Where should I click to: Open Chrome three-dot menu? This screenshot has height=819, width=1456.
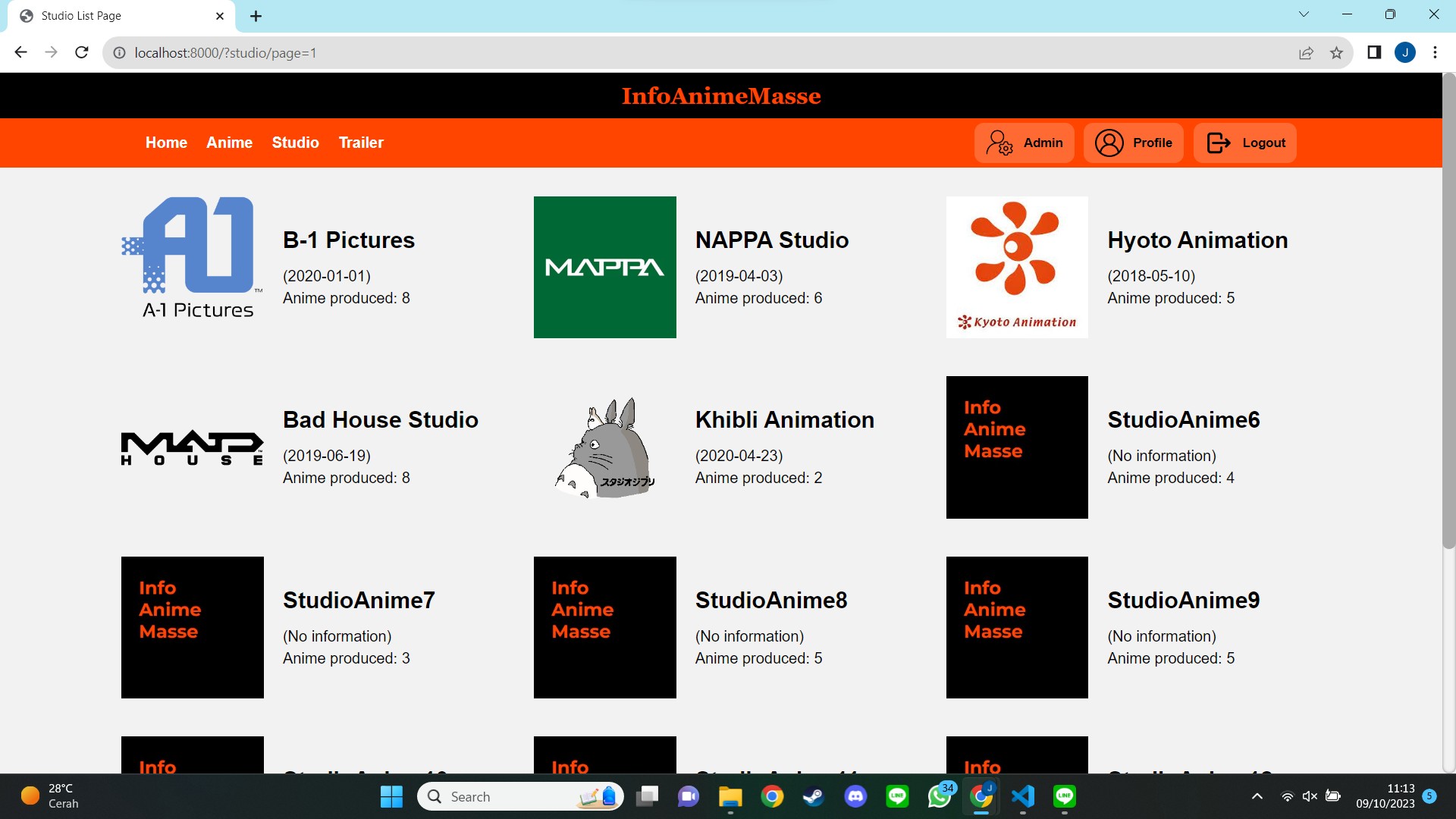(x=1435, y=52)
